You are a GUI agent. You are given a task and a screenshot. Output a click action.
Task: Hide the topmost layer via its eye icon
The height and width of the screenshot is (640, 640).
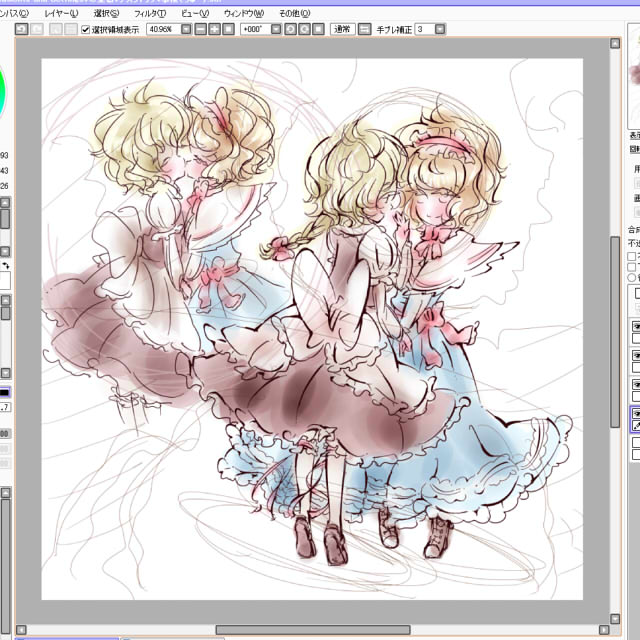[636, 327]
